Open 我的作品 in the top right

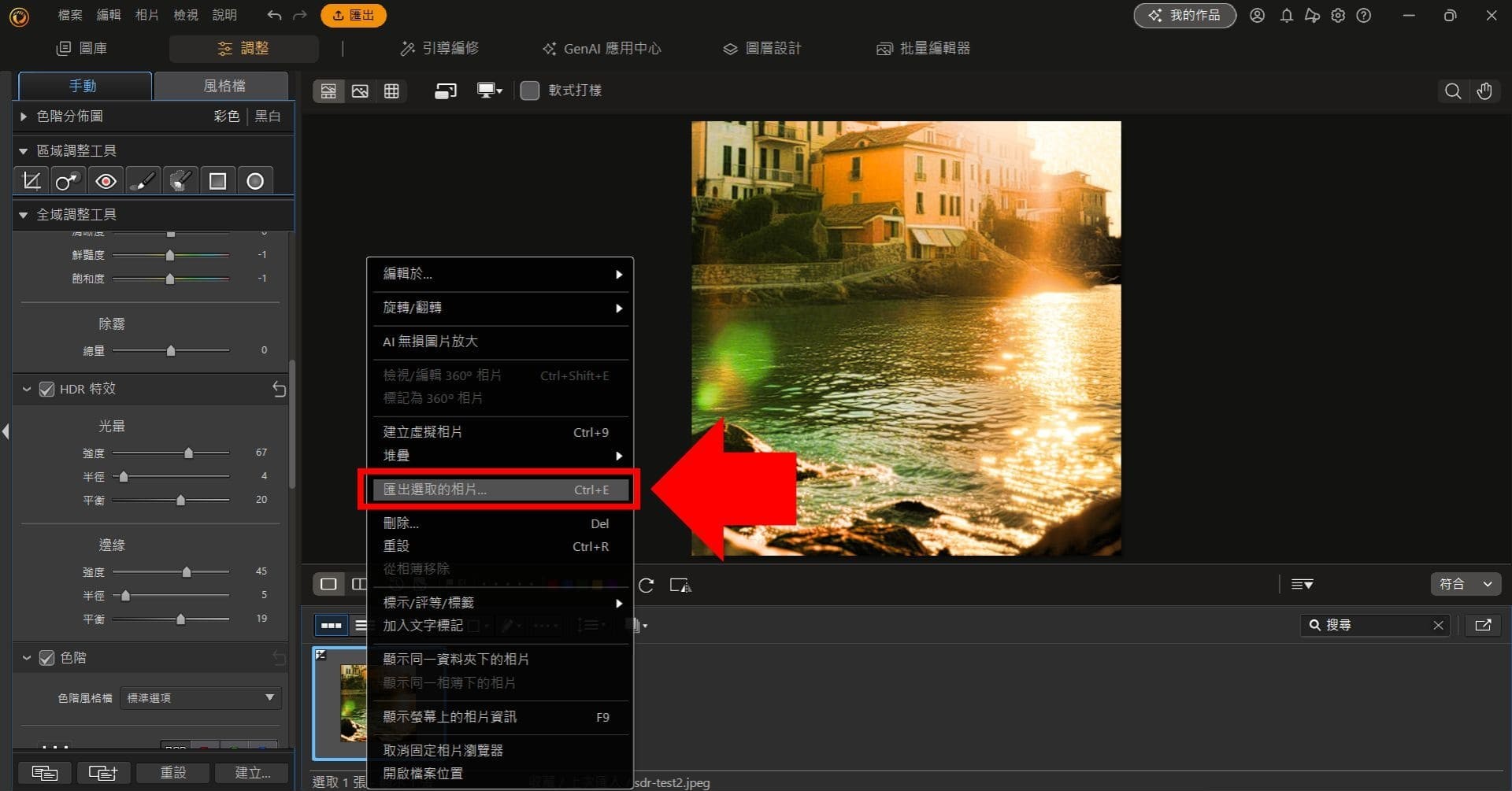click(1184, 15)
